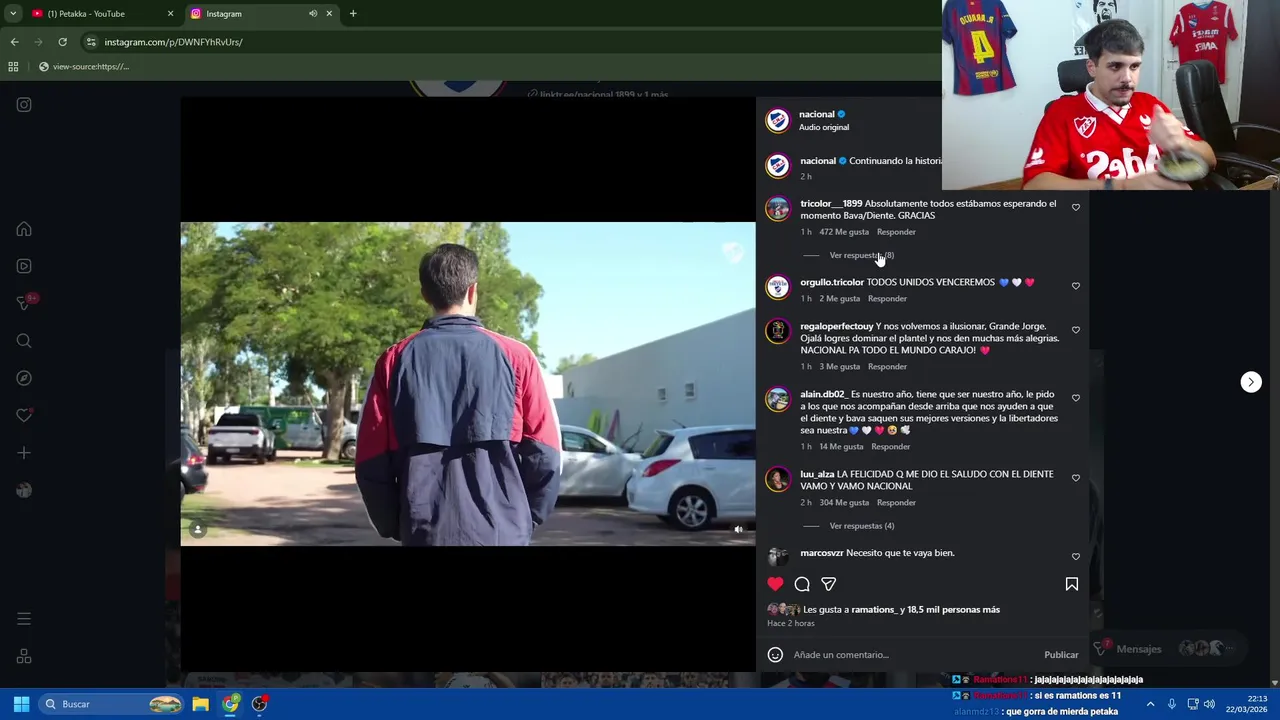Reply to orgullo.tricolor's comment
Screen dimensions: 1280x720
(x=887, y=299)
